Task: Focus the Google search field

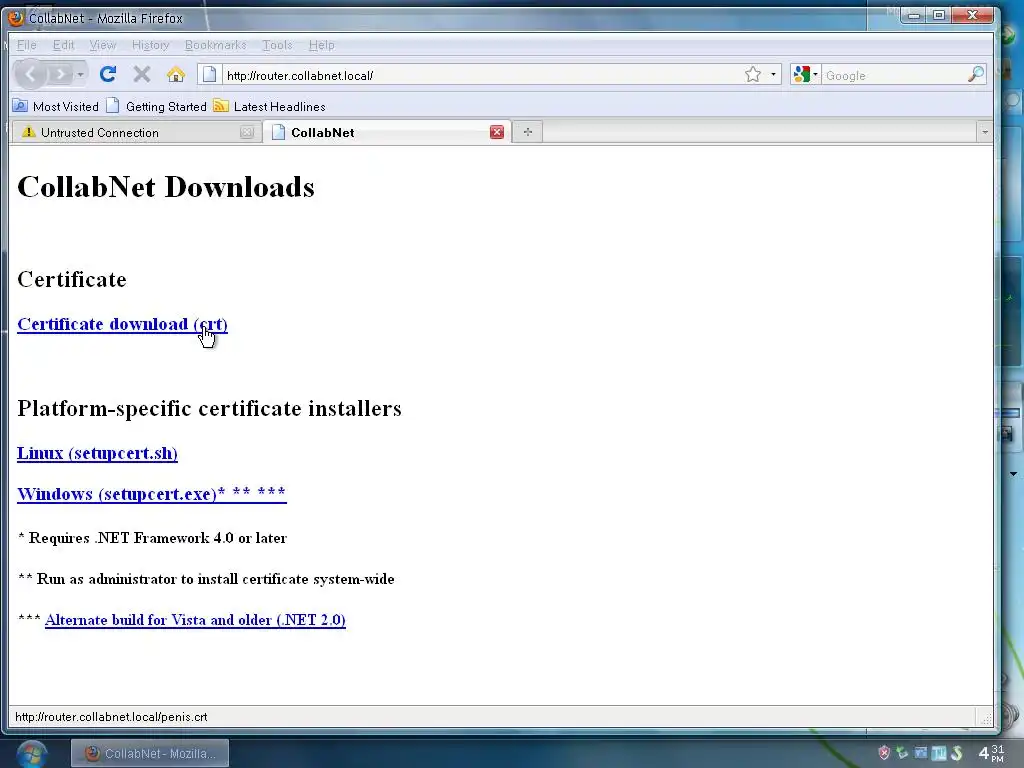Action: pyautogui.click(x=894, y=76)
